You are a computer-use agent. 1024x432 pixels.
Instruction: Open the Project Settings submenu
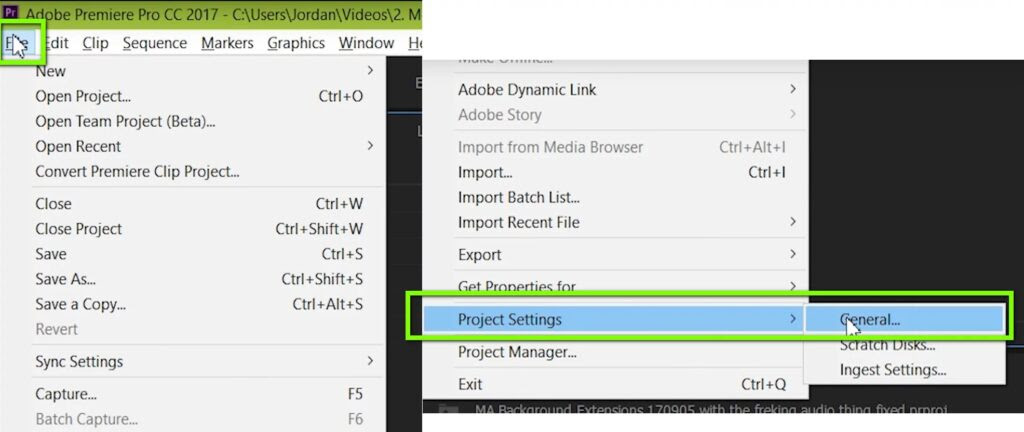tap(615, 320)
